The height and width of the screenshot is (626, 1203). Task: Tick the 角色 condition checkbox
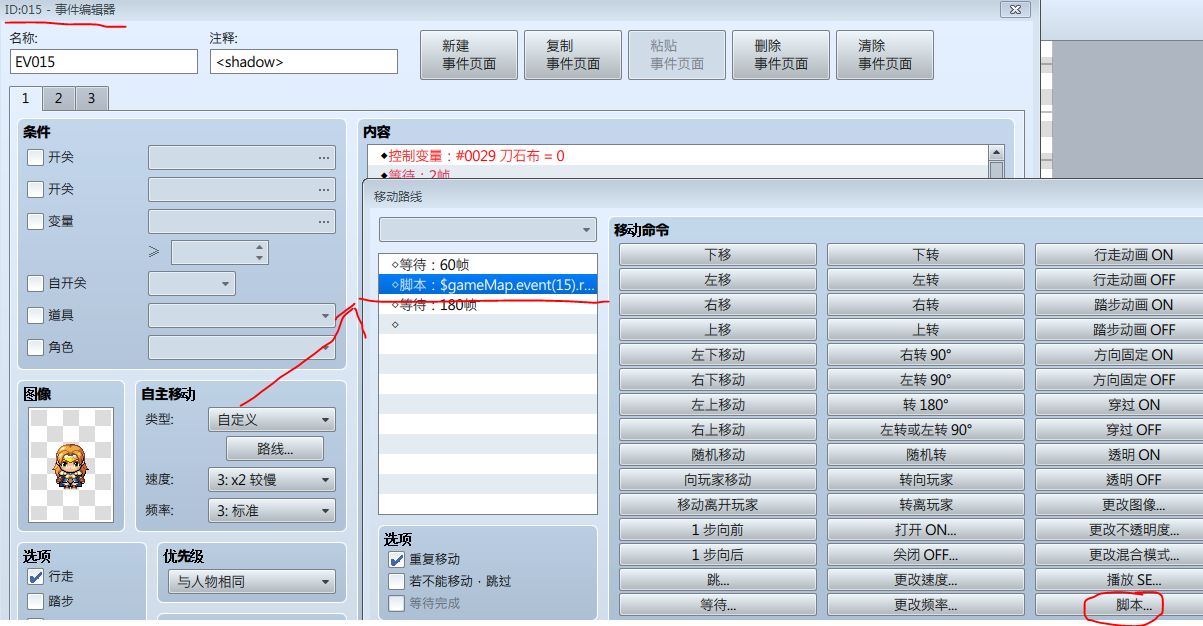35,347
